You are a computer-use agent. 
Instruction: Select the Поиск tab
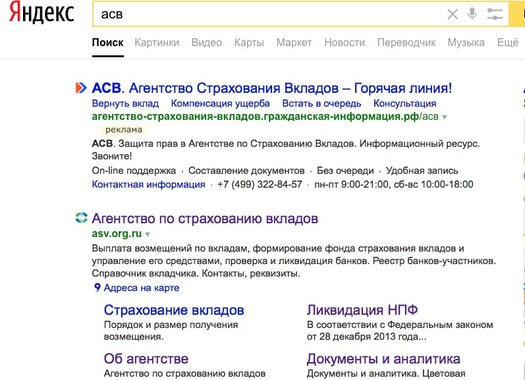tap(107, 43)
